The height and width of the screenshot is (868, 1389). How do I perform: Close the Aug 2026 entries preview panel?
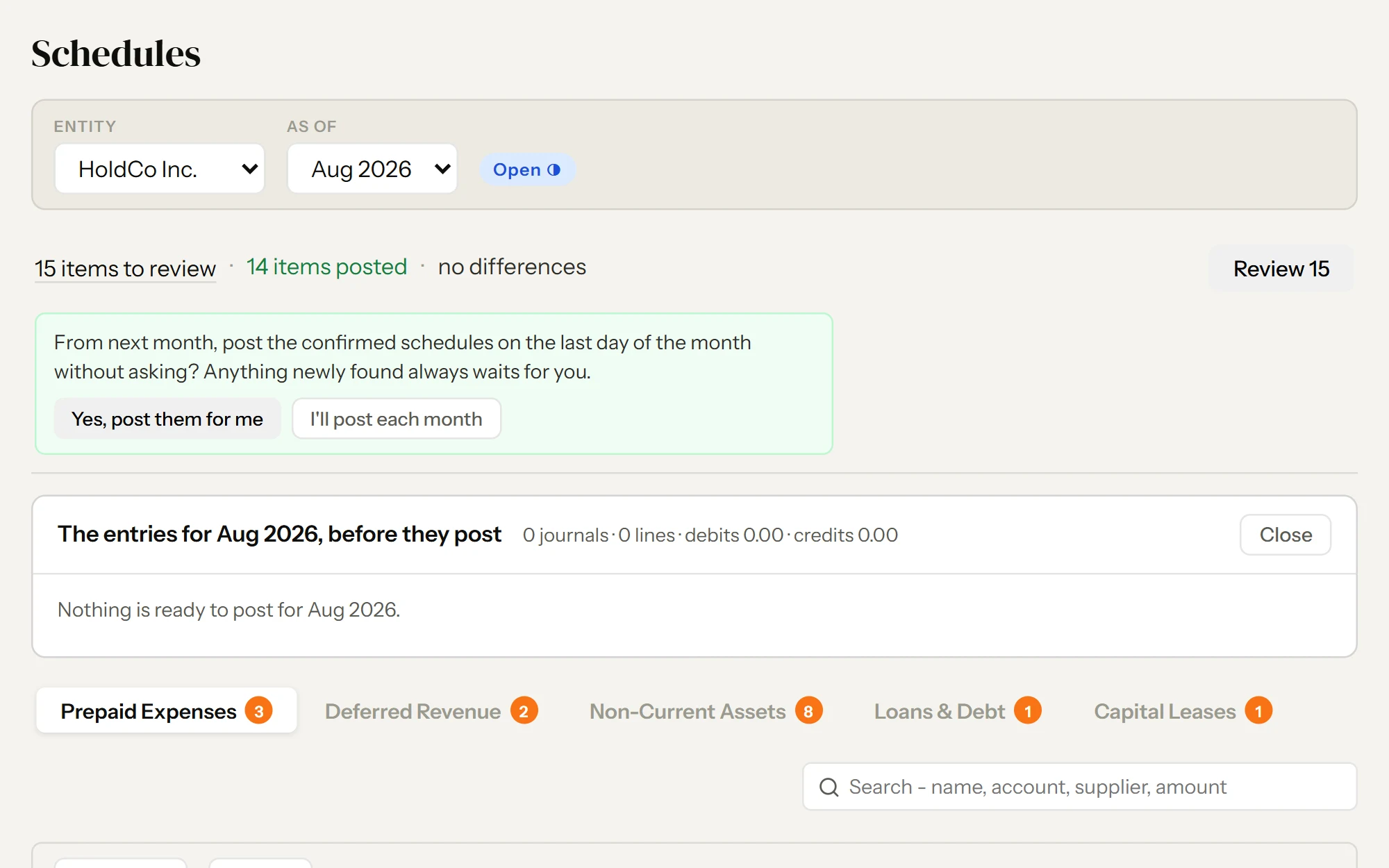(1286, 535)
